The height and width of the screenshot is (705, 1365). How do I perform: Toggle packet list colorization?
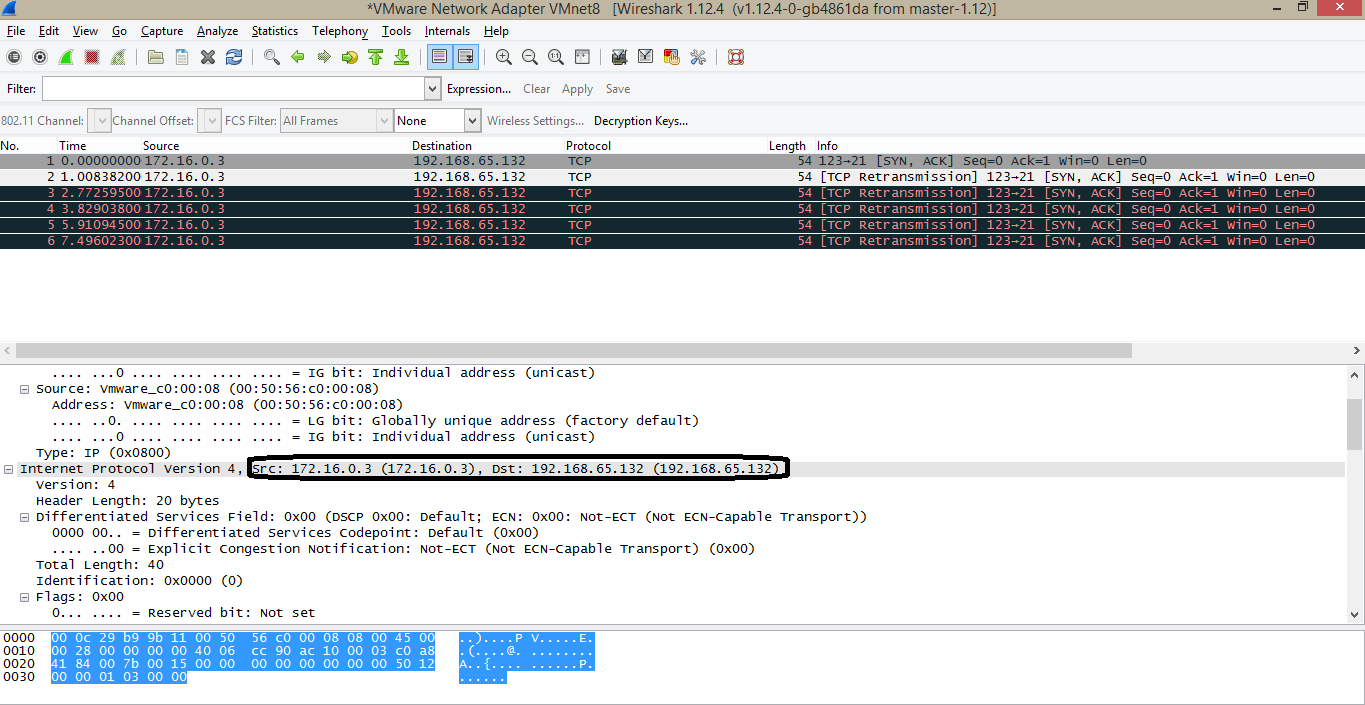point(439,57)
